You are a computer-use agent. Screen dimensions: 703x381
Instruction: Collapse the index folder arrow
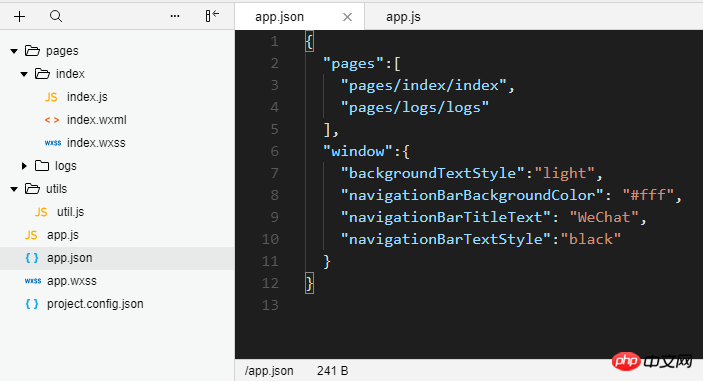(24, 74)
